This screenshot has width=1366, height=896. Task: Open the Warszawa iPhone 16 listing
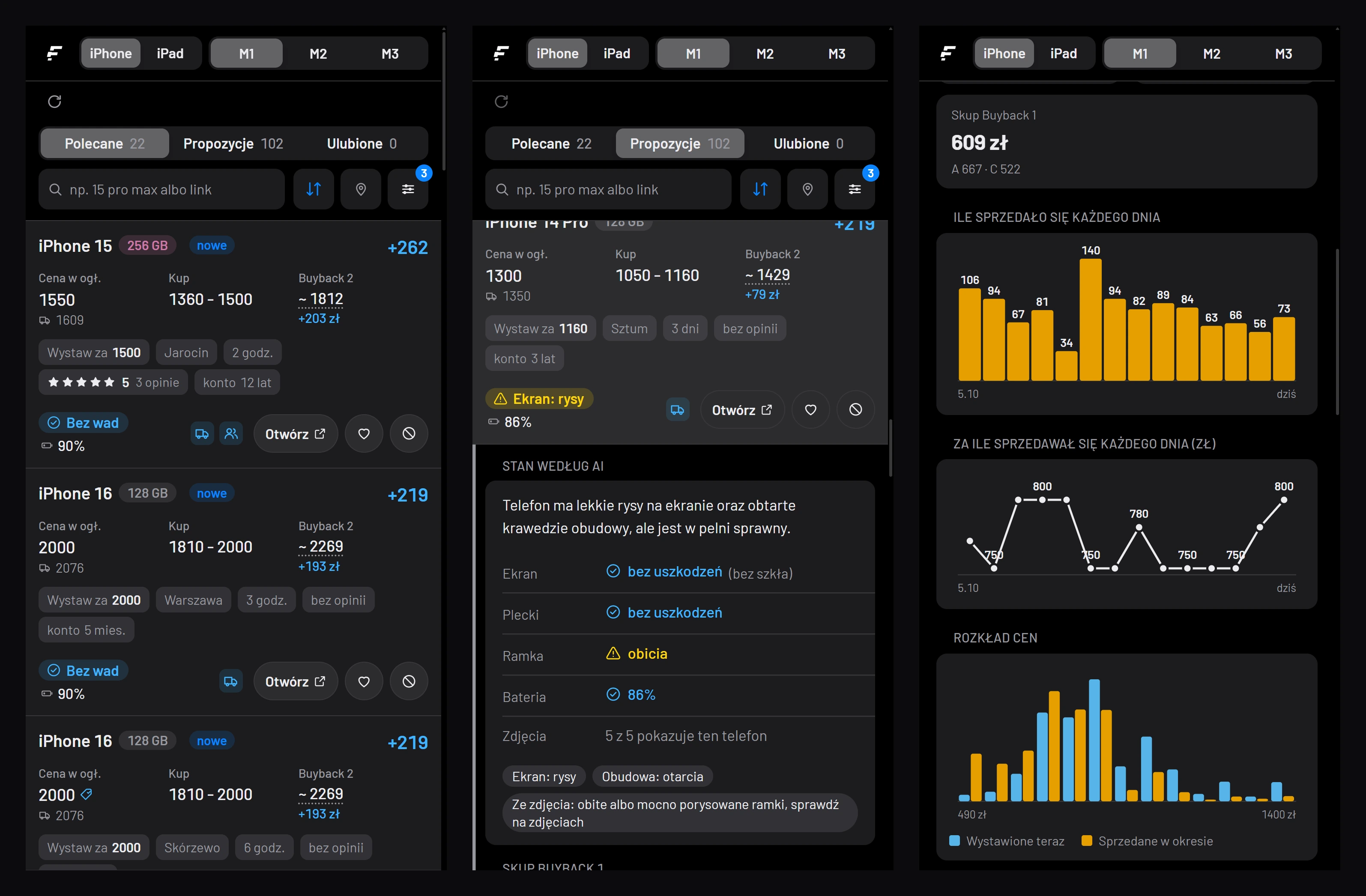(296, 681)
